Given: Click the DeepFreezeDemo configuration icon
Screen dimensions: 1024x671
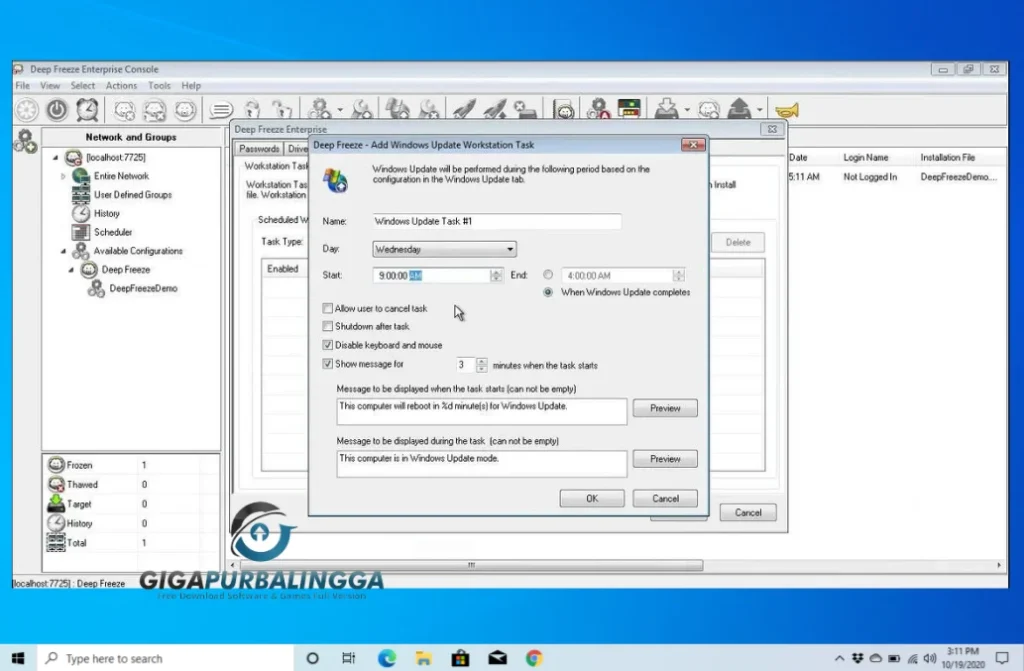Looking at the screenshot, I should [96, 288].
